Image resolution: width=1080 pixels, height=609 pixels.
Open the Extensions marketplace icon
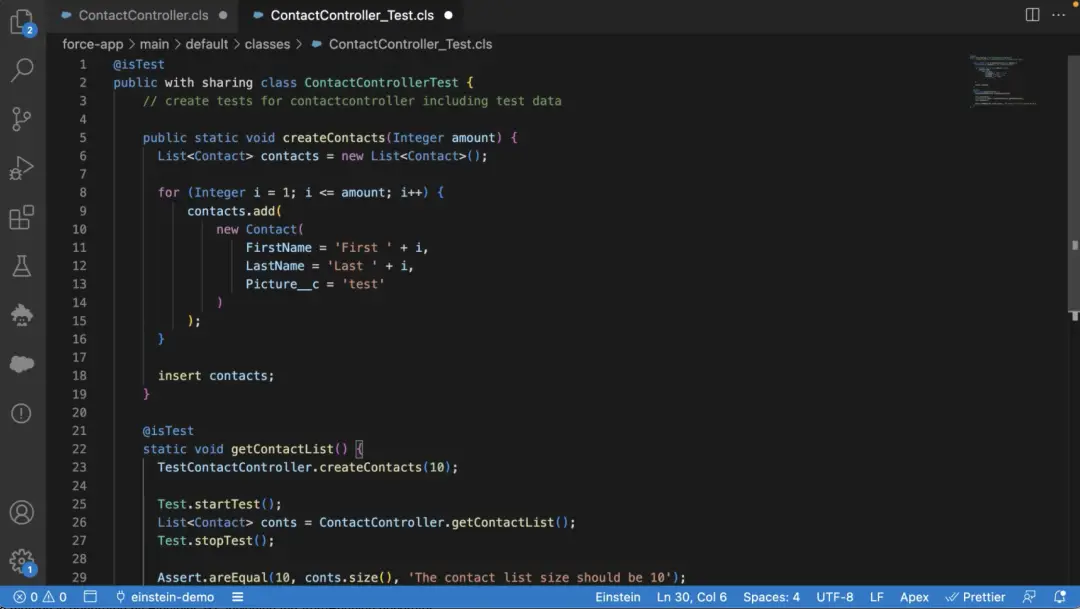[x=21, y=217]
